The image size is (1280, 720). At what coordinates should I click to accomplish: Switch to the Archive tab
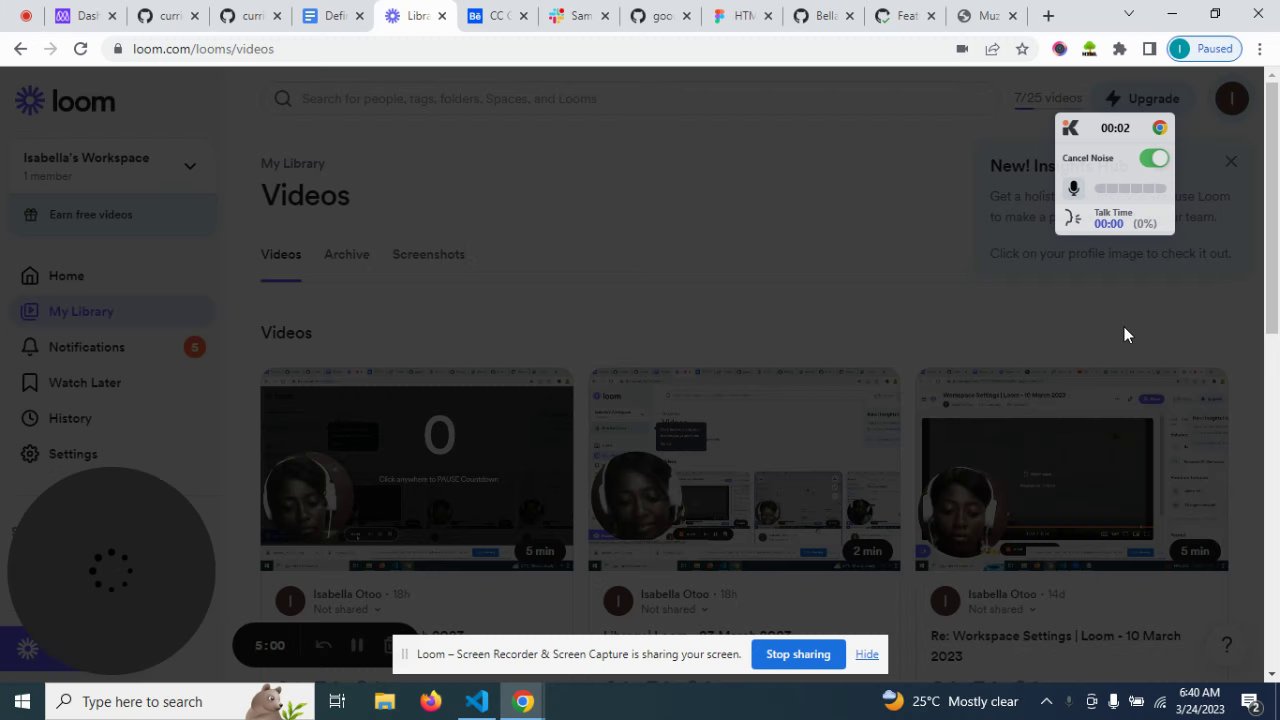coord(346,254)
